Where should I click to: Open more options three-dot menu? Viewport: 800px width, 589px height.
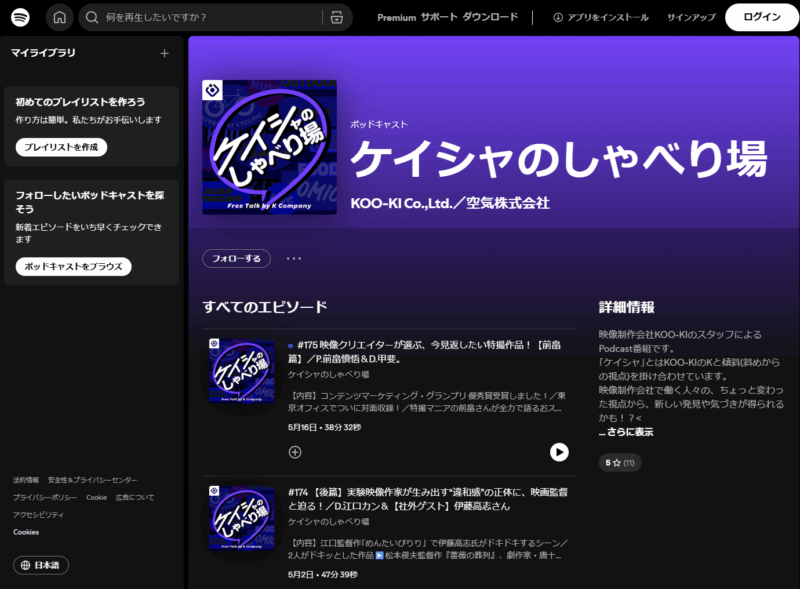[x=294, y=258]
